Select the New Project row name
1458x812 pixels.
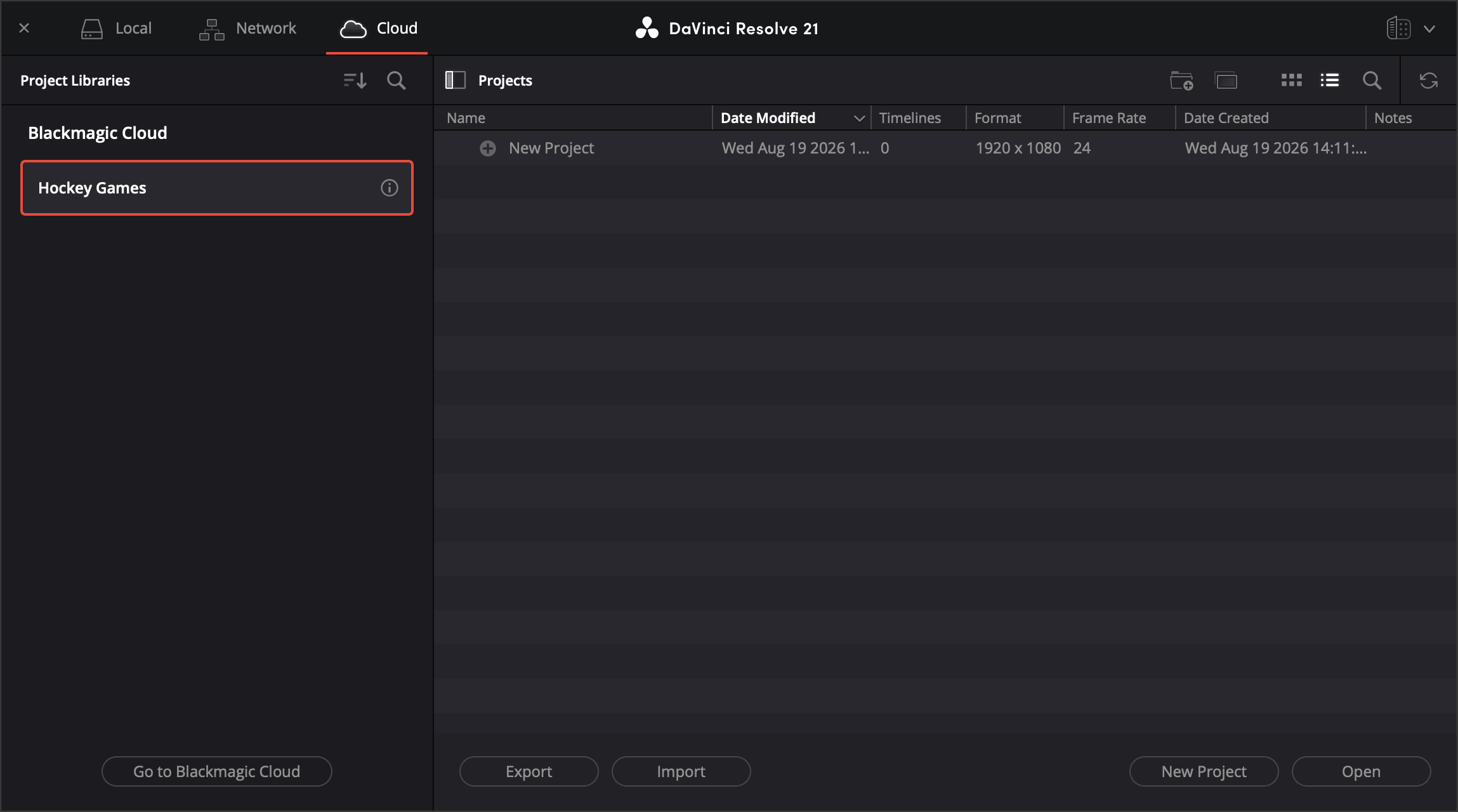click(x=551, y=148)
